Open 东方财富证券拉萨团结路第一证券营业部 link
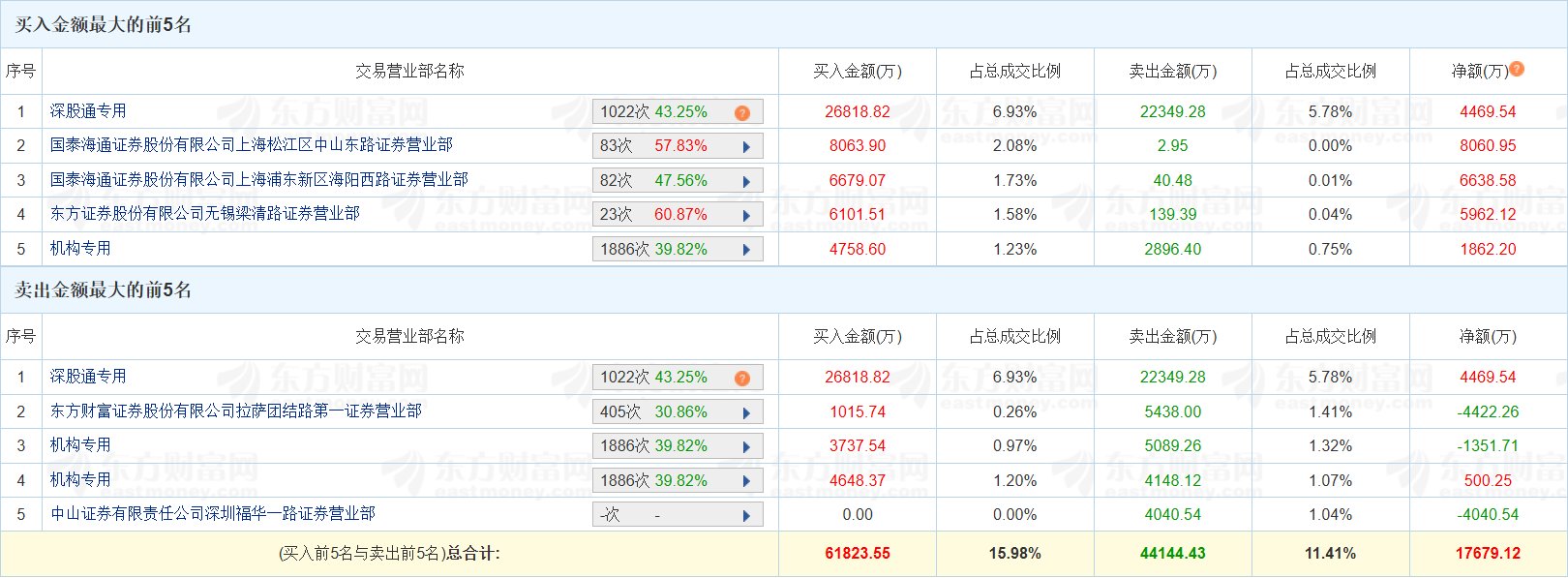 [x=236, y=411]
